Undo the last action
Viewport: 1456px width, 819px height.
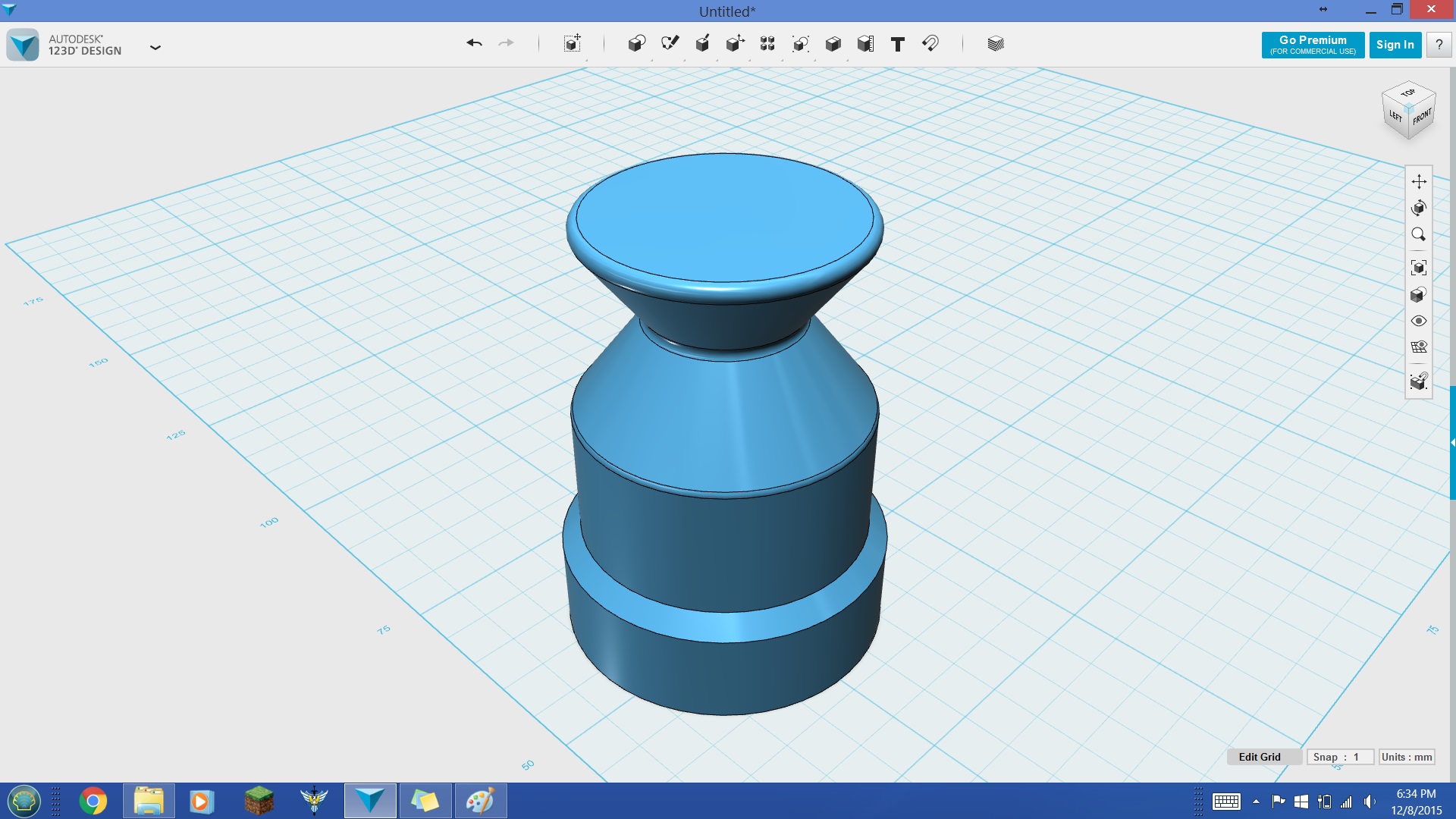click(x=475, y=43)
